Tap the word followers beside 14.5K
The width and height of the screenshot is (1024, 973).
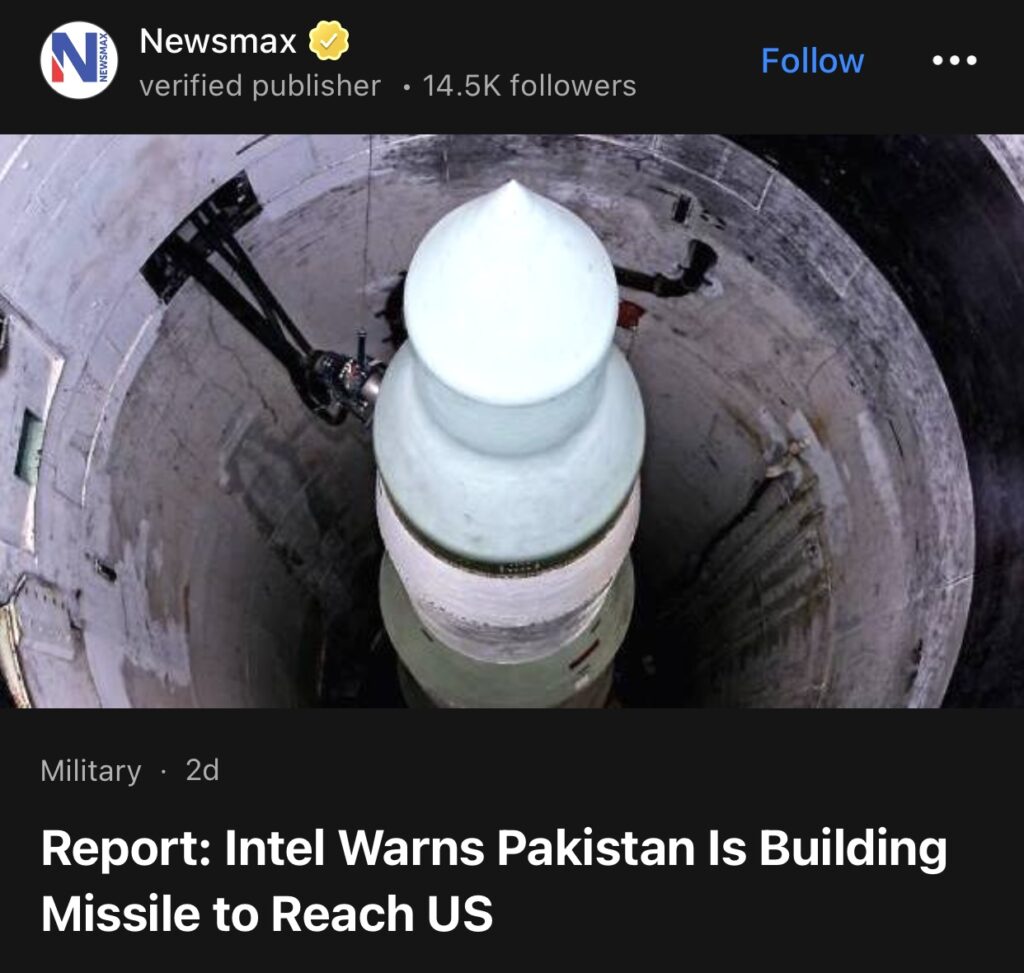point(573,86)
